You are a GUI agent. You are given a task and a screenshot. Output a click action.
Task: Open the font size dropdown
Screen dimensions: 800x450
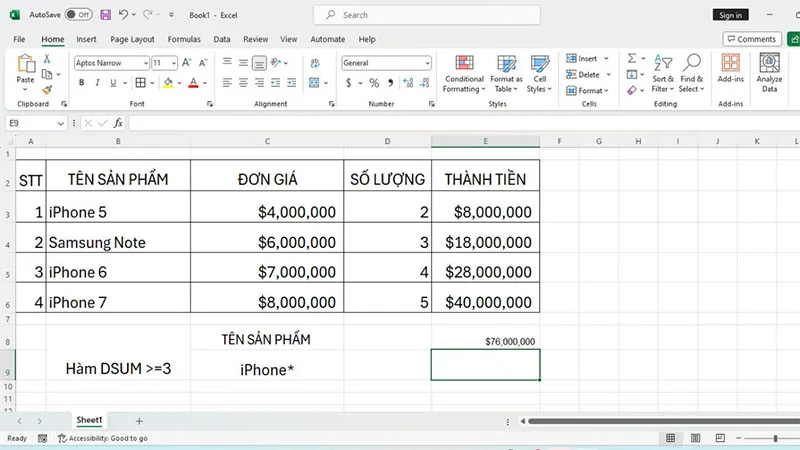[173, 63]
